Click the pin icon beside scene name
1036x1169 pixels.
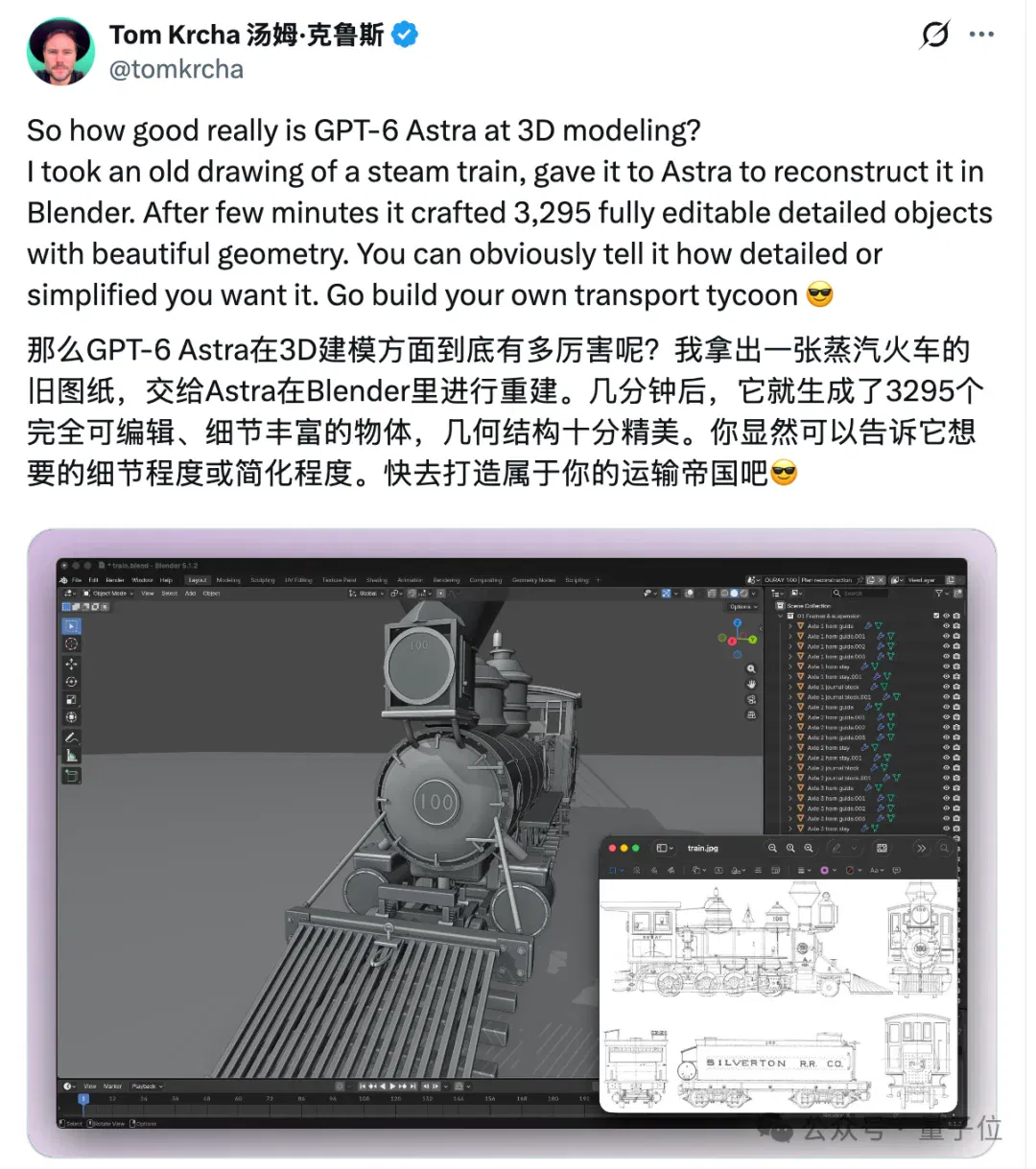click(859, 580)
